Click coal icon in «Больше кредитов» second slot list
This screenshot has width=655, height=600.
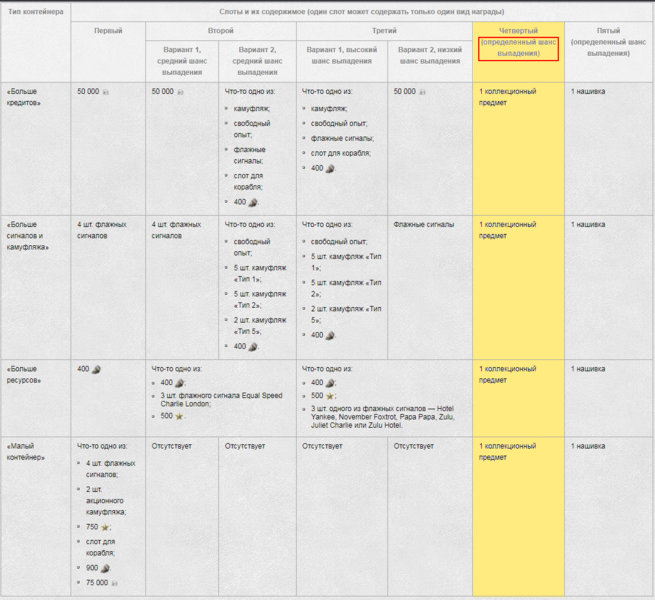point(253,202)
